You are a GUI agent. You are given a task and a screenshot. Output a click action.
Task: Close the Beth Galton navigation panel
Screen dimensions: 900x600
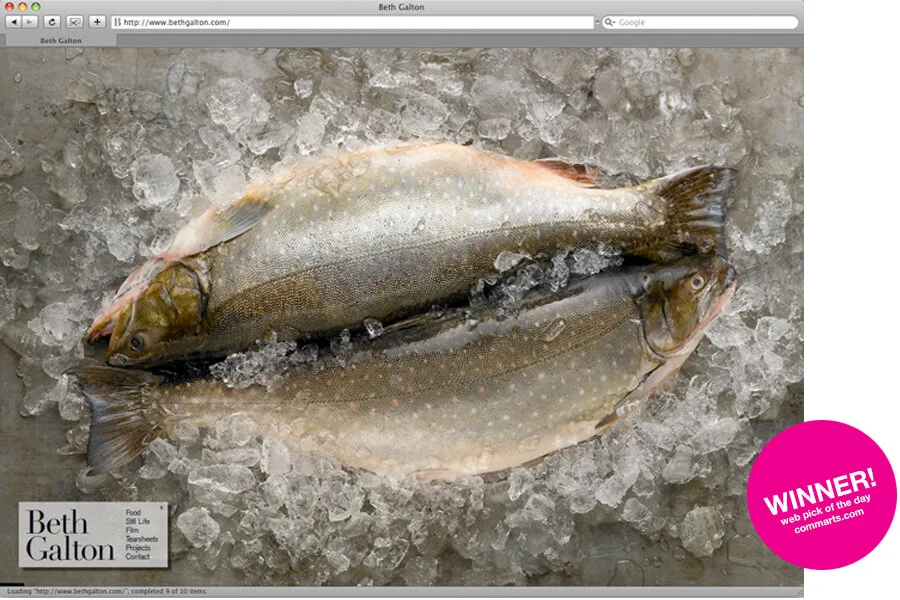pyautogui.click(x=162, y=508)
